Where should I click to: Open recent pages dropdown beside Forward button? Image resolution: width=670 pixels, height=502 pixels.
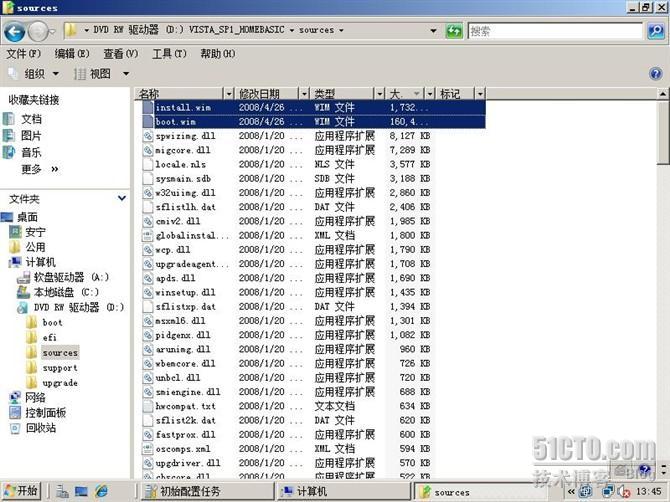tap(53, 31)
